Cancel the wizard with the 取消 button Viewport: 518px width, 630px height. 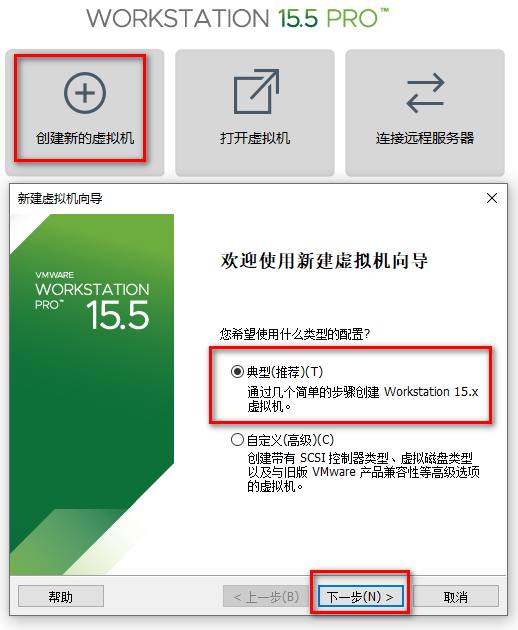pyautogui.click(x=456, y=597)
